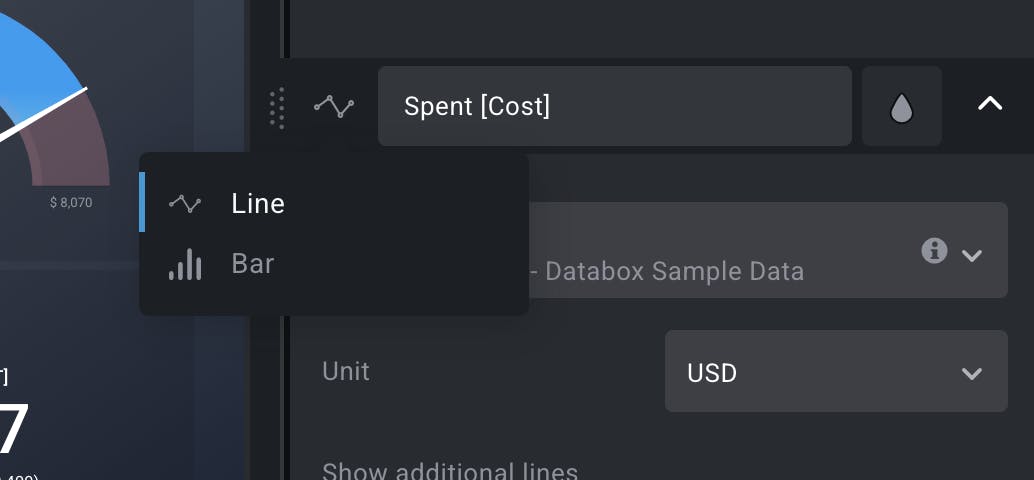The height and width of the screenshot is (480, 1034).
Task: Click the white gauge needle
Action: coord(50,108)
